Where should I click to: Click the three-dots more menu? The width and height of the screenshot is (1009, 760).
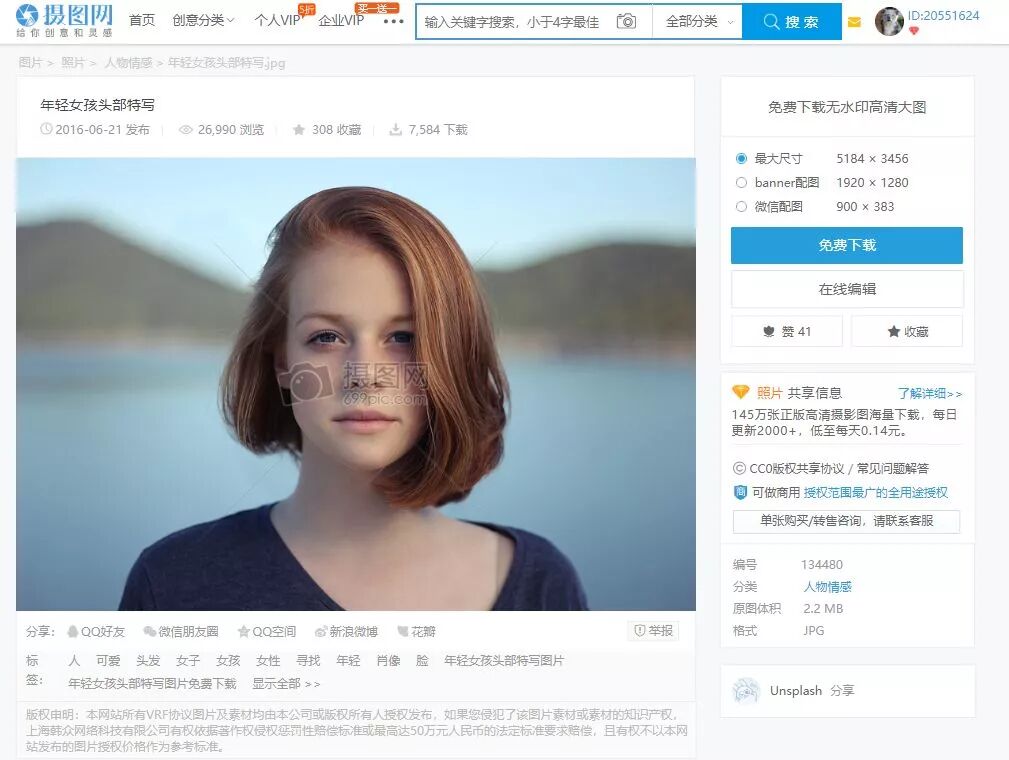393,21
